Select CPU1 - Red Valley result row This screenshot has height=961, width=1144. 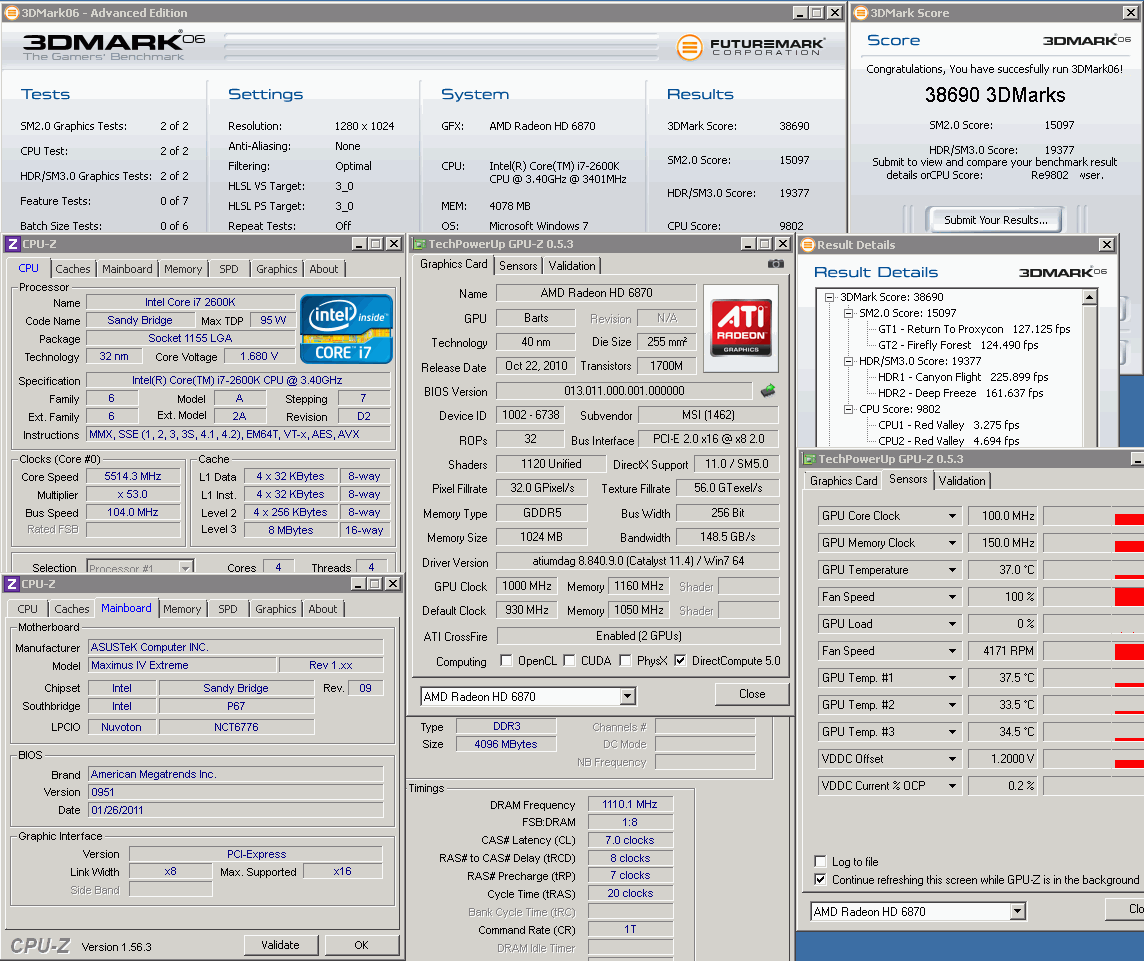[x=948, y=425]
